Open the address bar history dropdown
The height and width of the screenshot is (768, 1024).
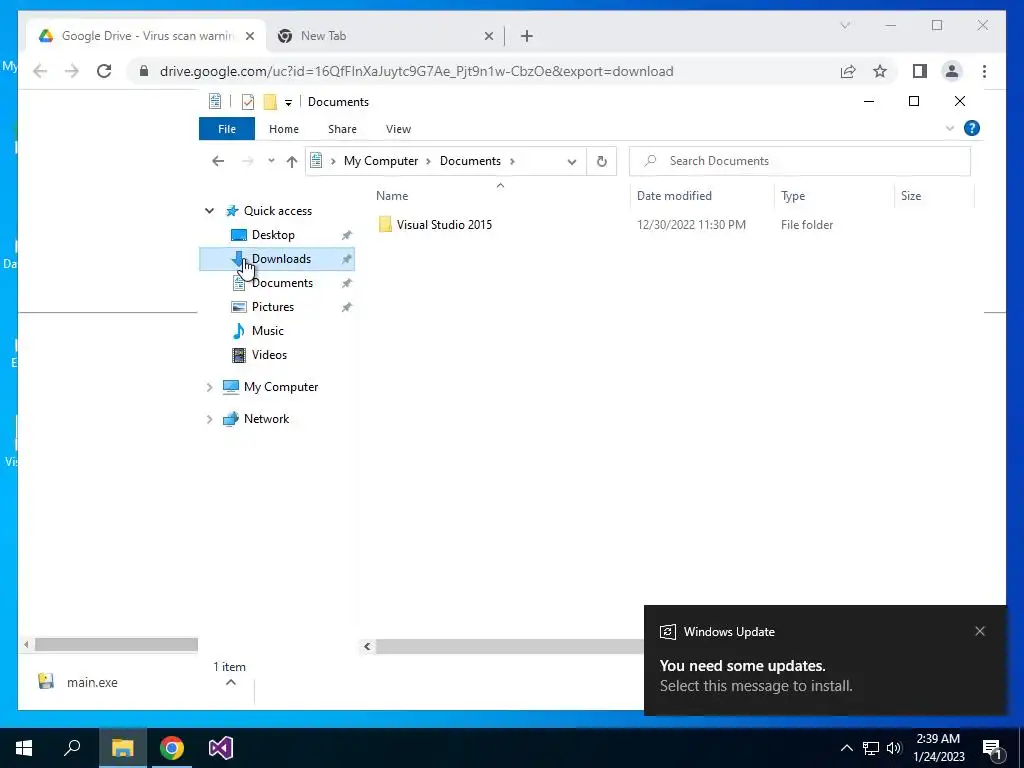point(571,161)
